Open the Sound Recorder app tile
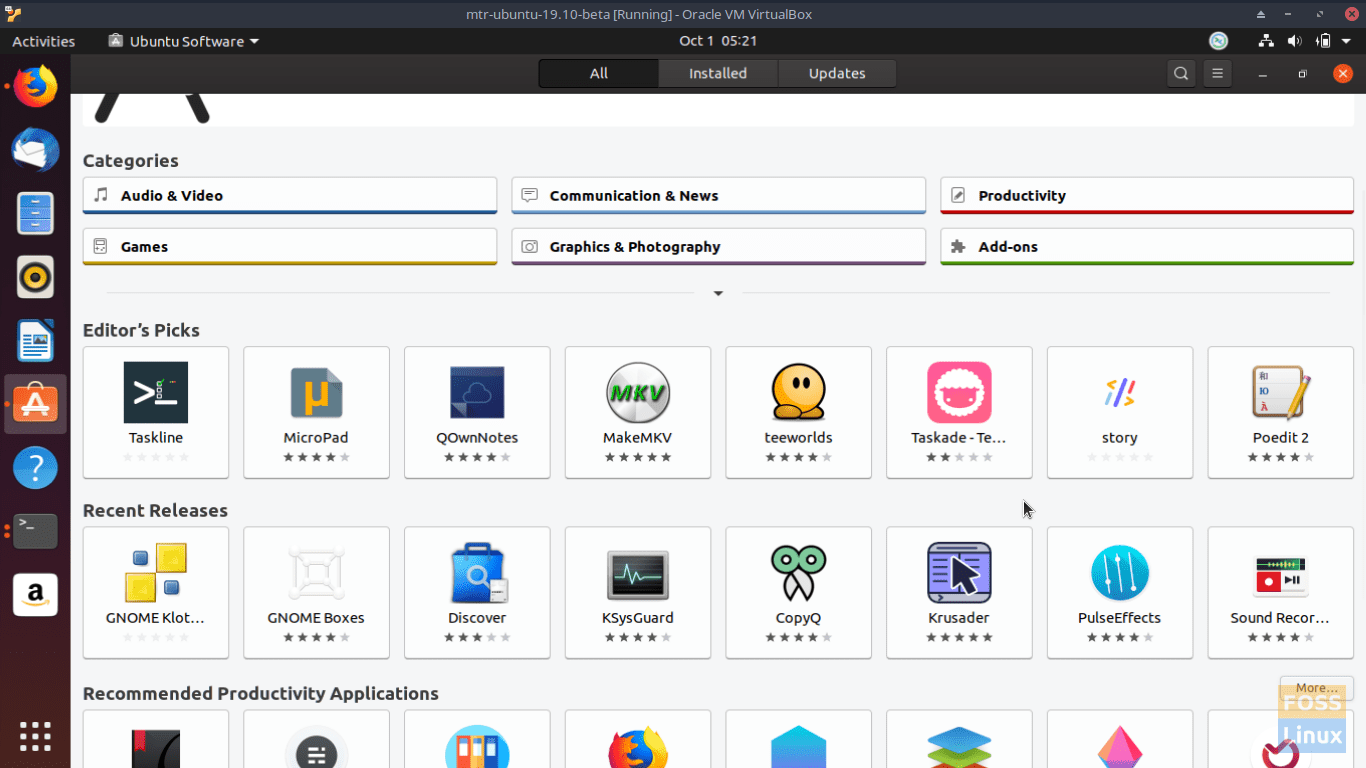The height and width of the screenshot is (768, 1366). coord(1281,592)
